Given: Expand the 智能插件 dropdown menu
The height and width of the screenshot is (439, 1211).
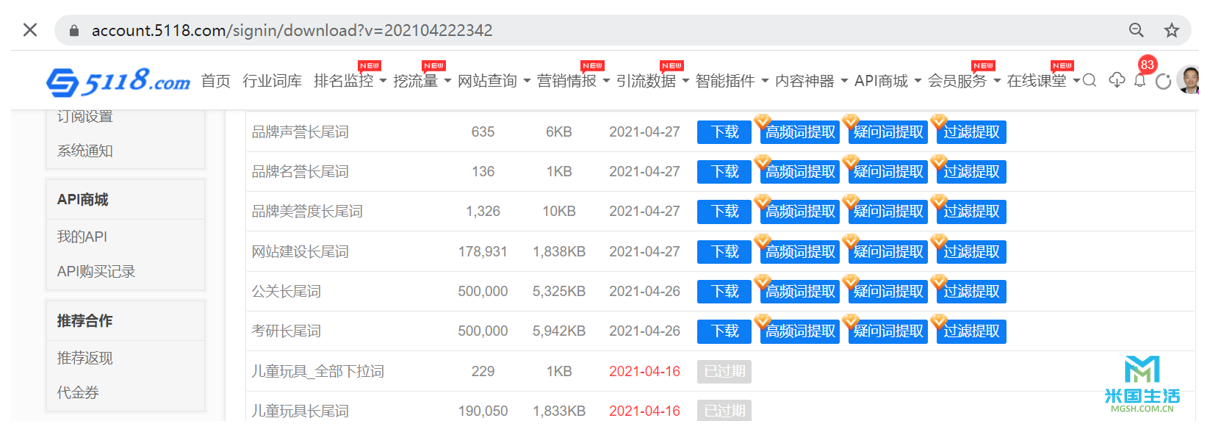Looking at the screenshot, I should tap(732, 81).
